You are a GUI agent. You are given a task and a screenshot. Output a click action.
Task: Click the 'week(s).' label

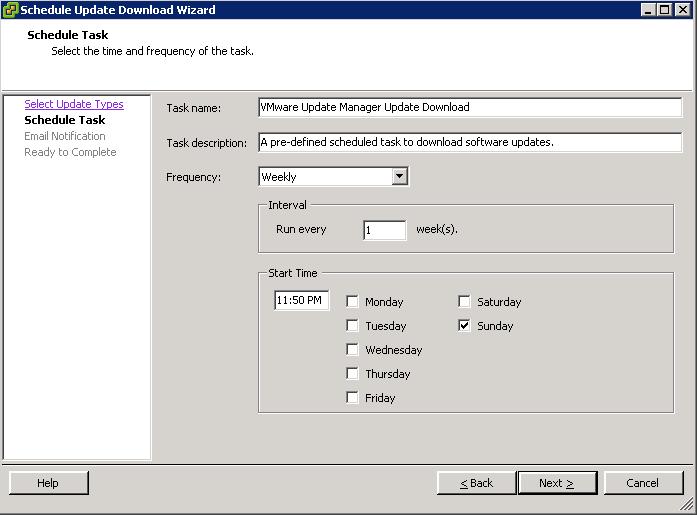[437, 229]
